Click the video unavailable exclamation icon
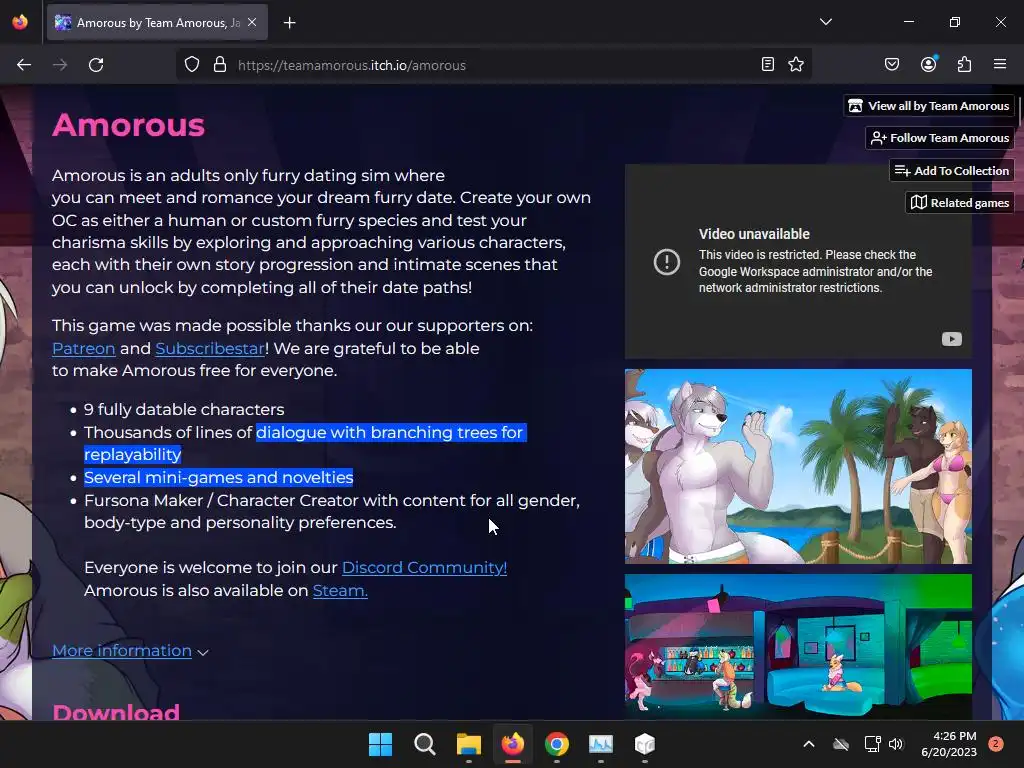The height and width of the screenshot is (768, 1024). coord(667,262)
